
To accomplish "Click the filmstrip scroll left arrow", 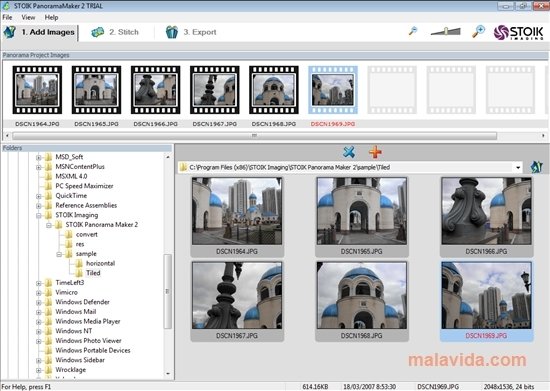I will (7, 135).
